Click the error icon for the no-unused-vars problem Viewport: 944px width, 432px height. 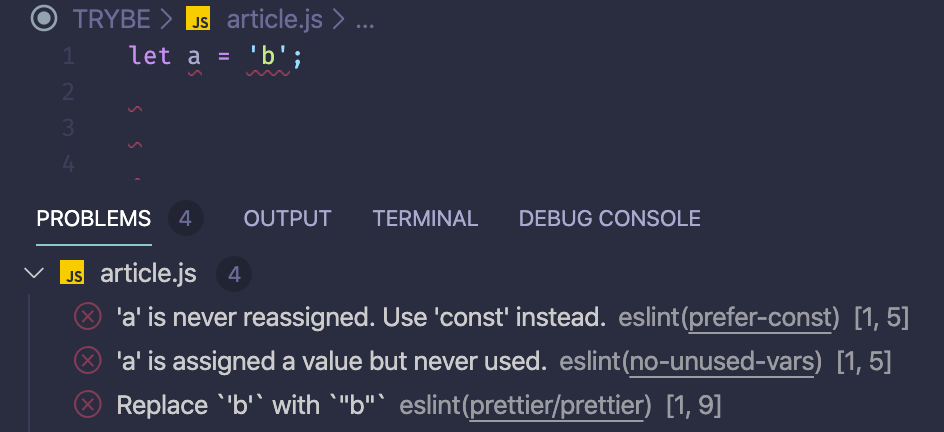coord(88,360)
